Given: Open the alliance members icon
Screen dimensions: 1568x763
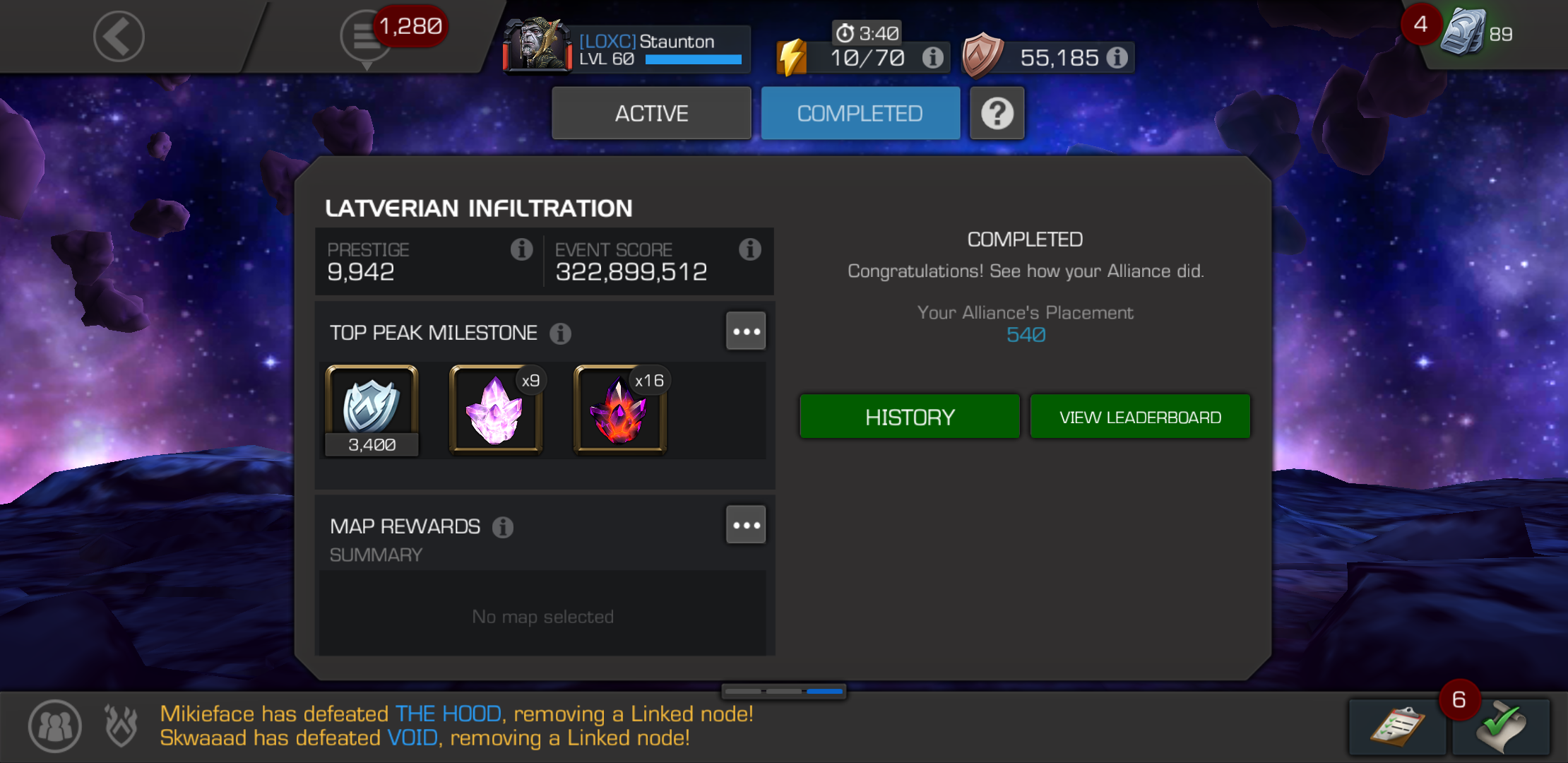Looking at the screenshot, I should pos(55,726).
